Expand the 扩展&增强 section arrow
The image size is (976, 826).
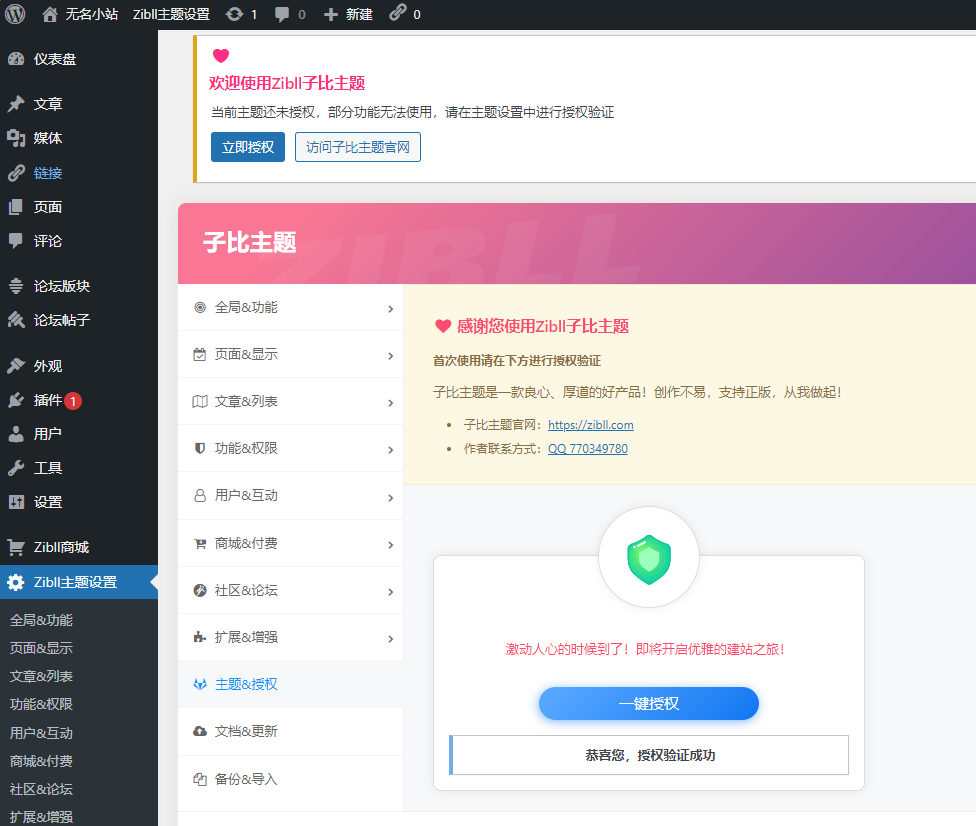pyautogui.click(x=390, y=639)
